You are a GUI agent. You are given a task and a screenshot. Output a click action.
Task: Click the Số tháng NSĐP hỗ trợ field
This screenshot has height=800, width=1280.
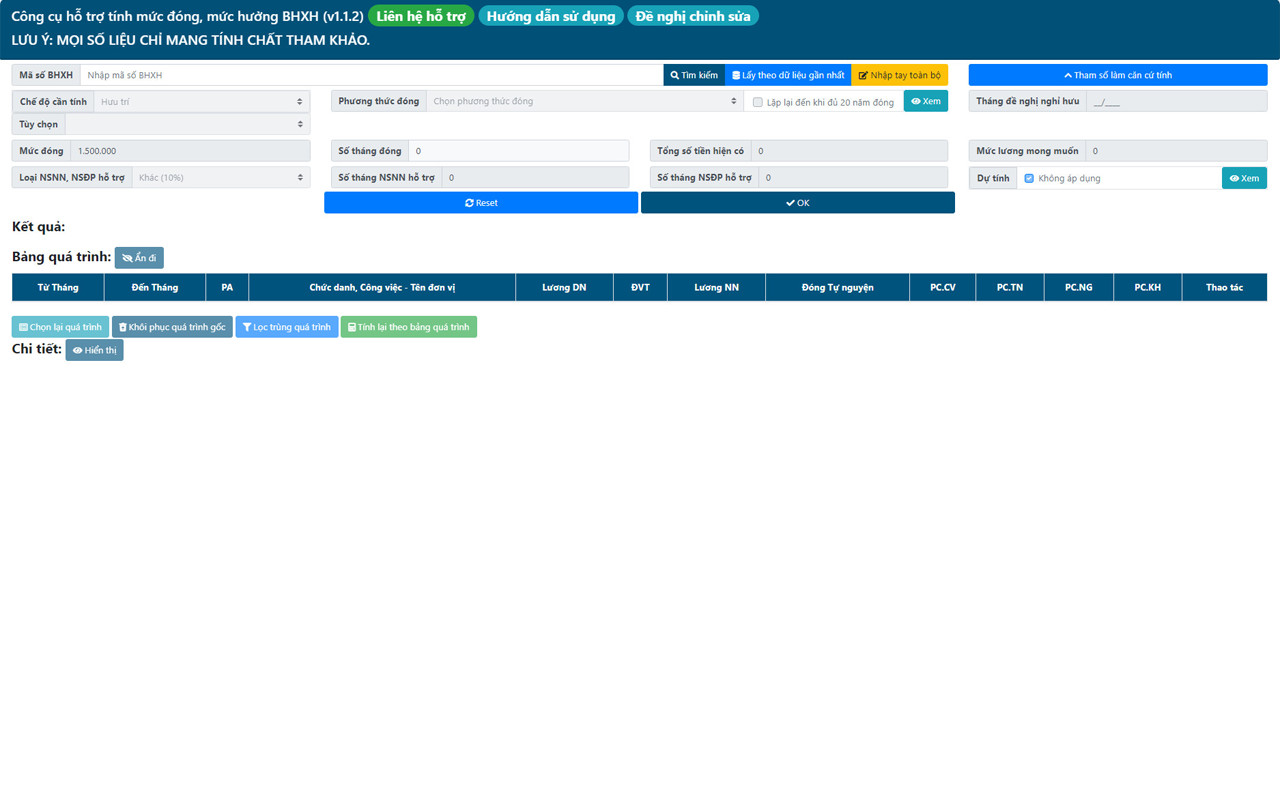[853, 177]
